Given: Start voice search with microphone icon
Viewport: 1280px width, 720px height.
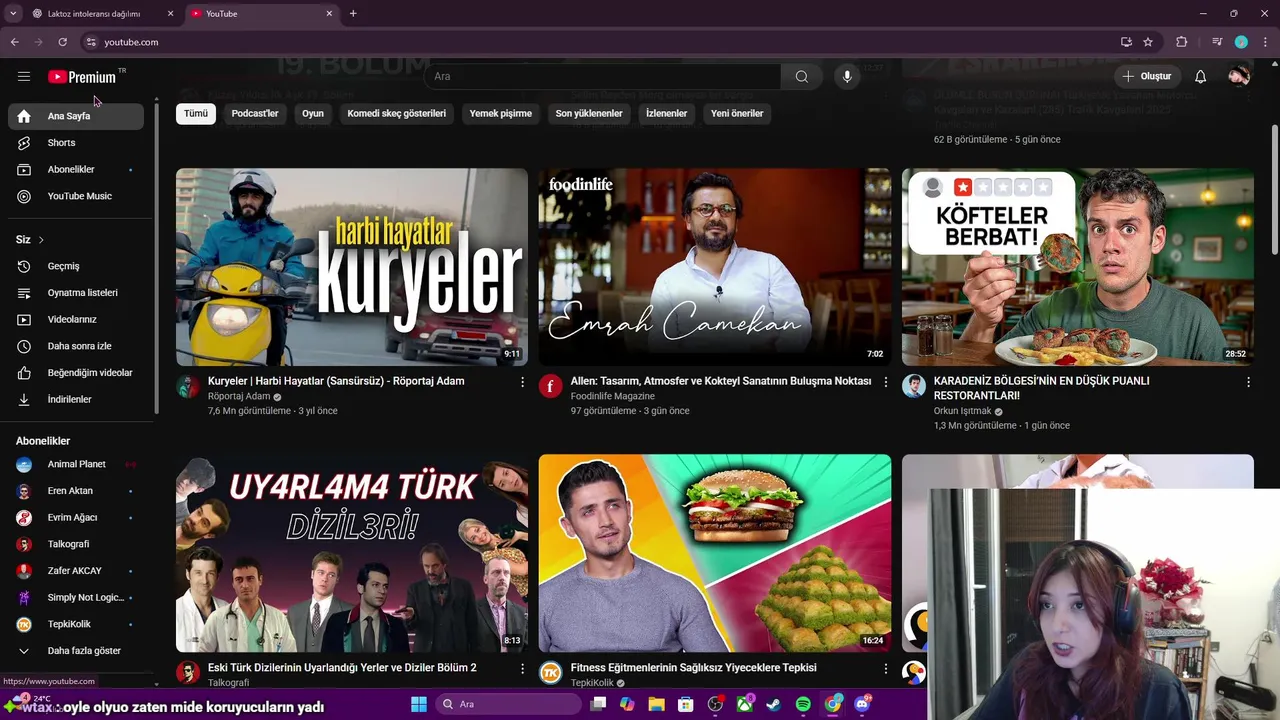Looking at the screenshot, I should pyautogui.click(x=847, y=76).
